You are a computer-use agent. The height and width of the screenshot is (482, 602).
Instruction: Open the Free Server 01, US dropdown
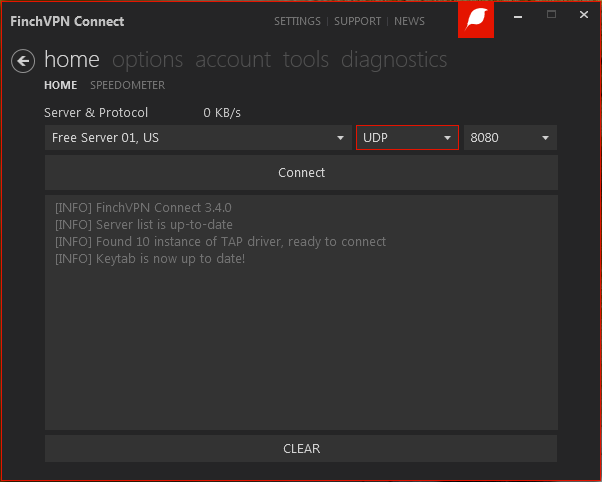(x=198, y=137)
